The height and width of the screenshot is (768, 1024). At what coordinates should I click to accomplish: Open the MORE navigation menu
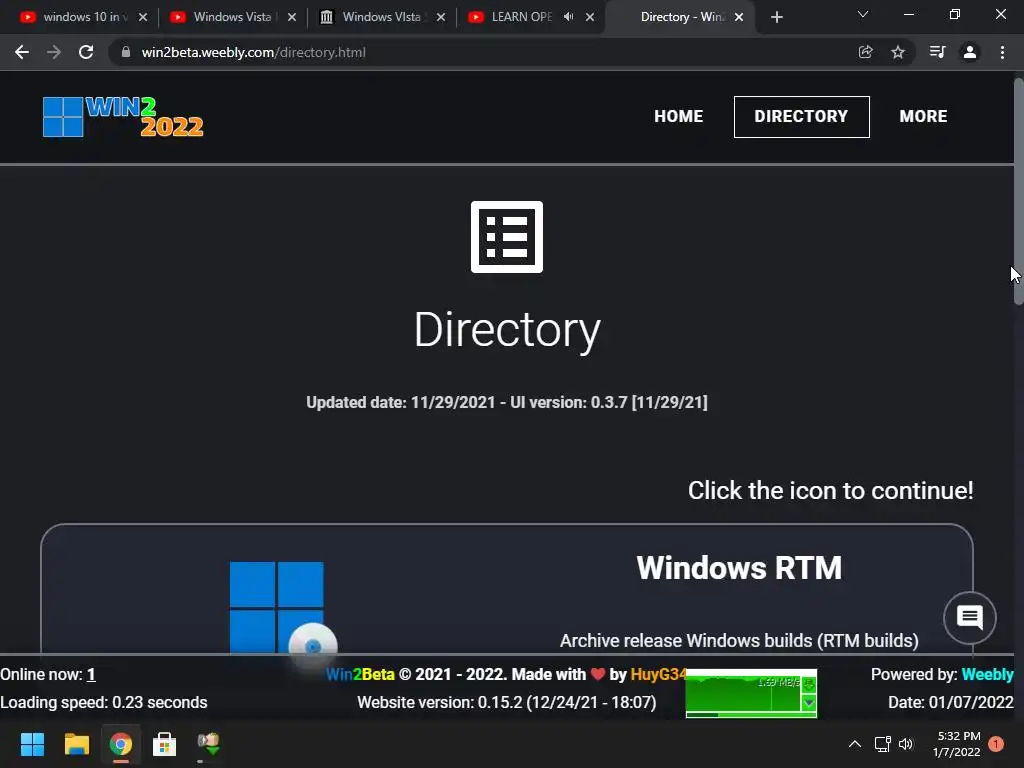tap(923, 116)
